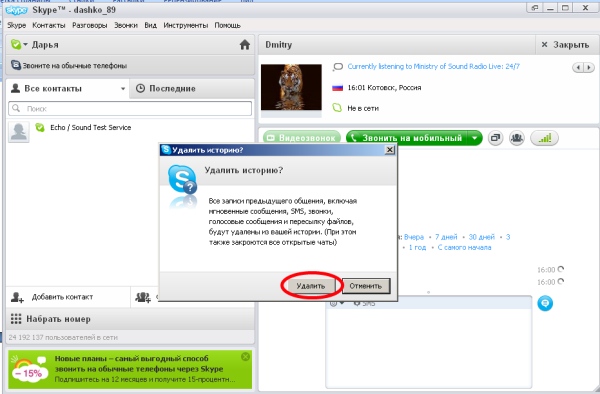Go to Skype home icon
The width and height of the screenshot is (600, 394).
coord(245,45)
